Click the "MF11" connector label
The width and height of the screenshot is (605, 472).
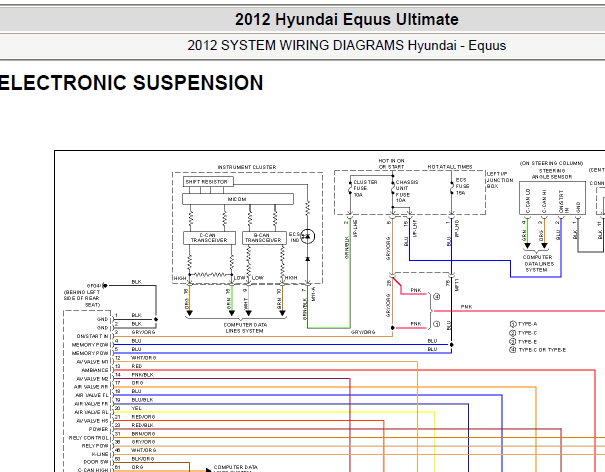[x=457, y=285]
